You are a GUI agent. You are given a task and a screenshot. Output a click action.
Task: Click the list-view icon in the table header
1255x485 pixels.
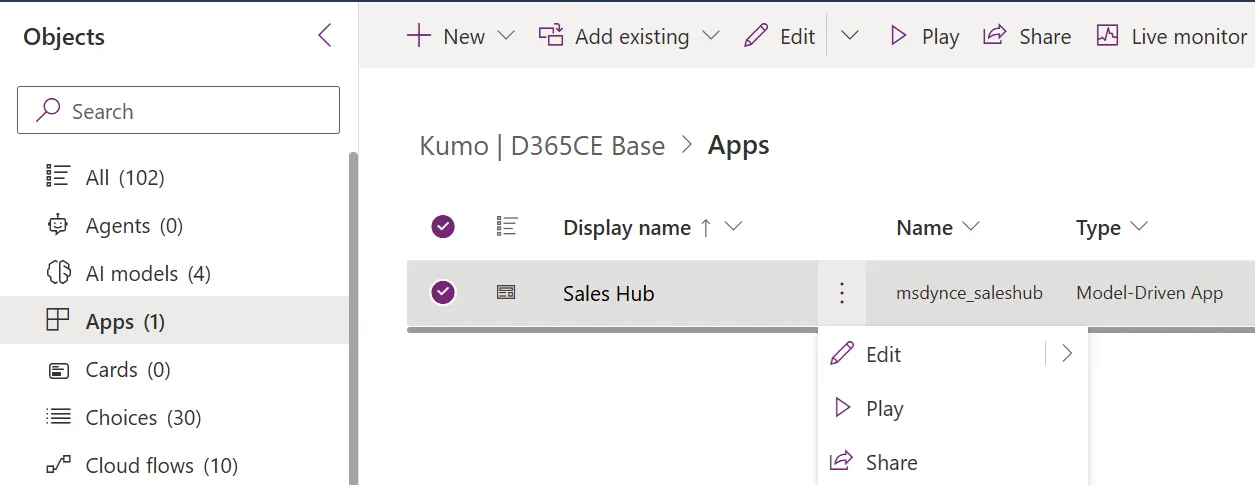(x=506, y=227)
